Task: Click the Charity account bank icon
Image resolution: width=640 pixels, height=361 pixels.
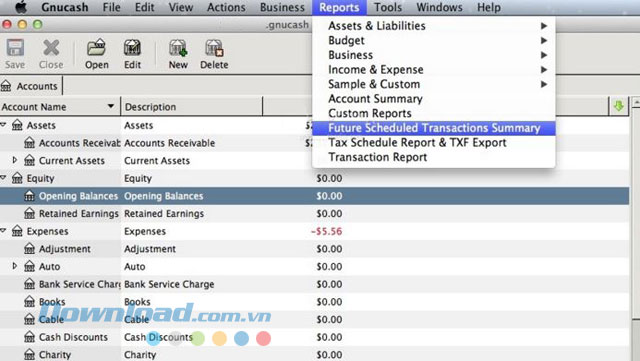Action: (x=29, y=354)
